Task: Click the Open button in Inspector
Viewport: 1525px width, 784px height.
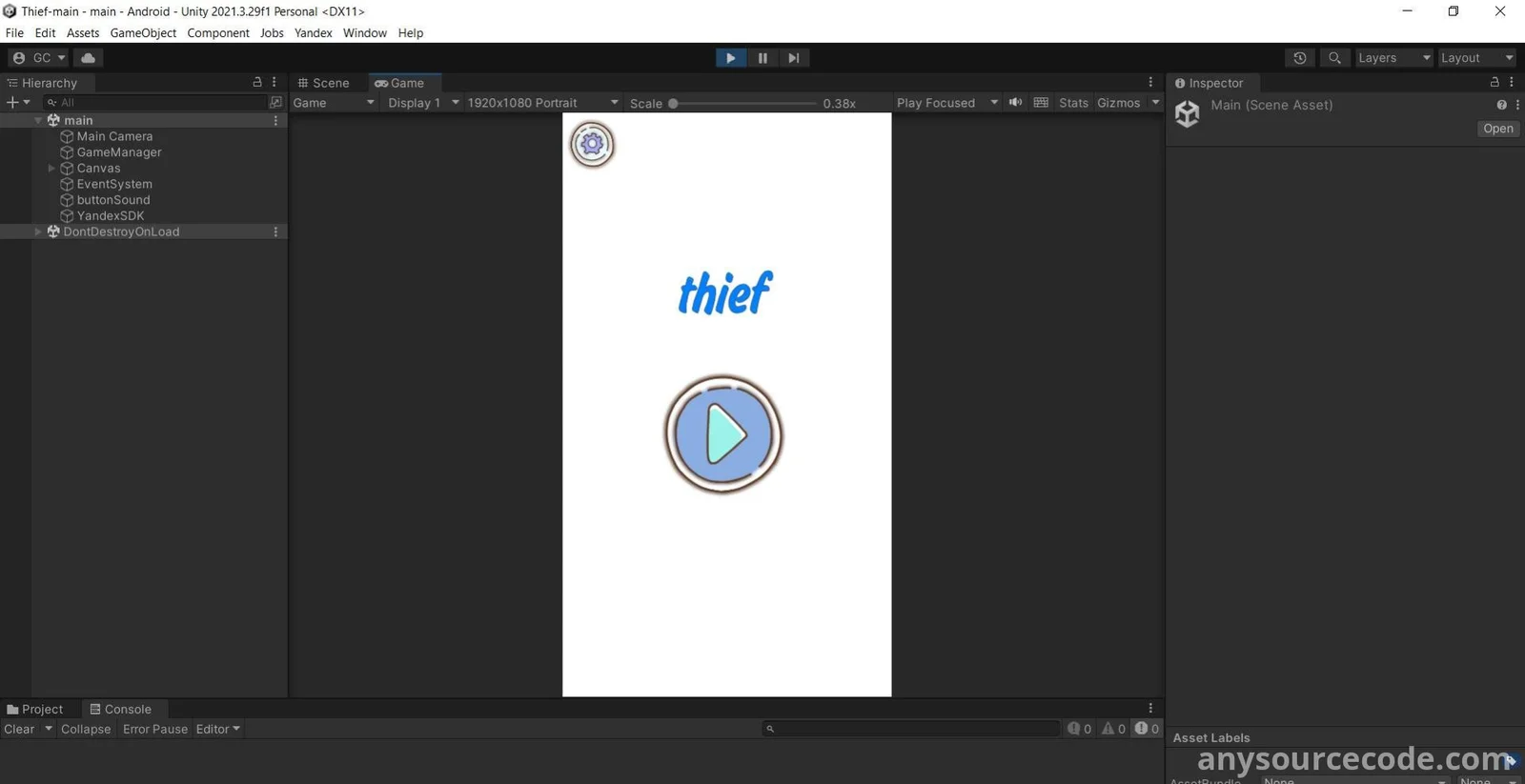Action: click(x=1496, y=129)
